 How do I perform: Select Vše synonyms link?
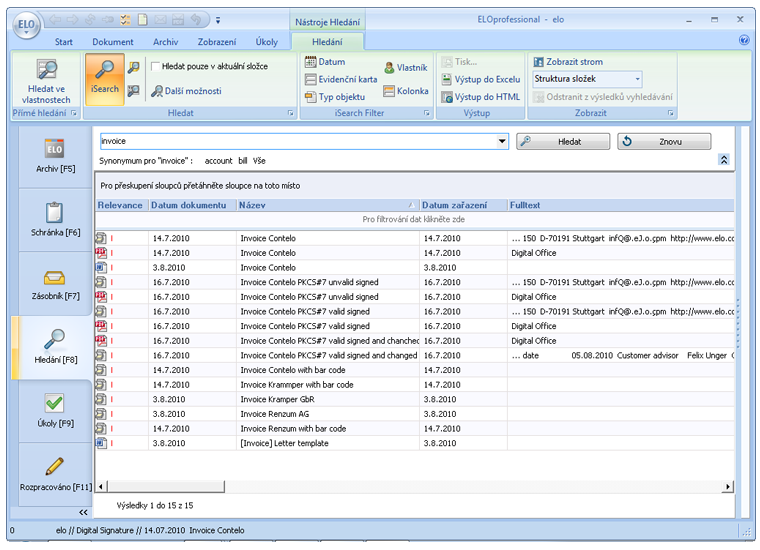[x=259, y=161]
